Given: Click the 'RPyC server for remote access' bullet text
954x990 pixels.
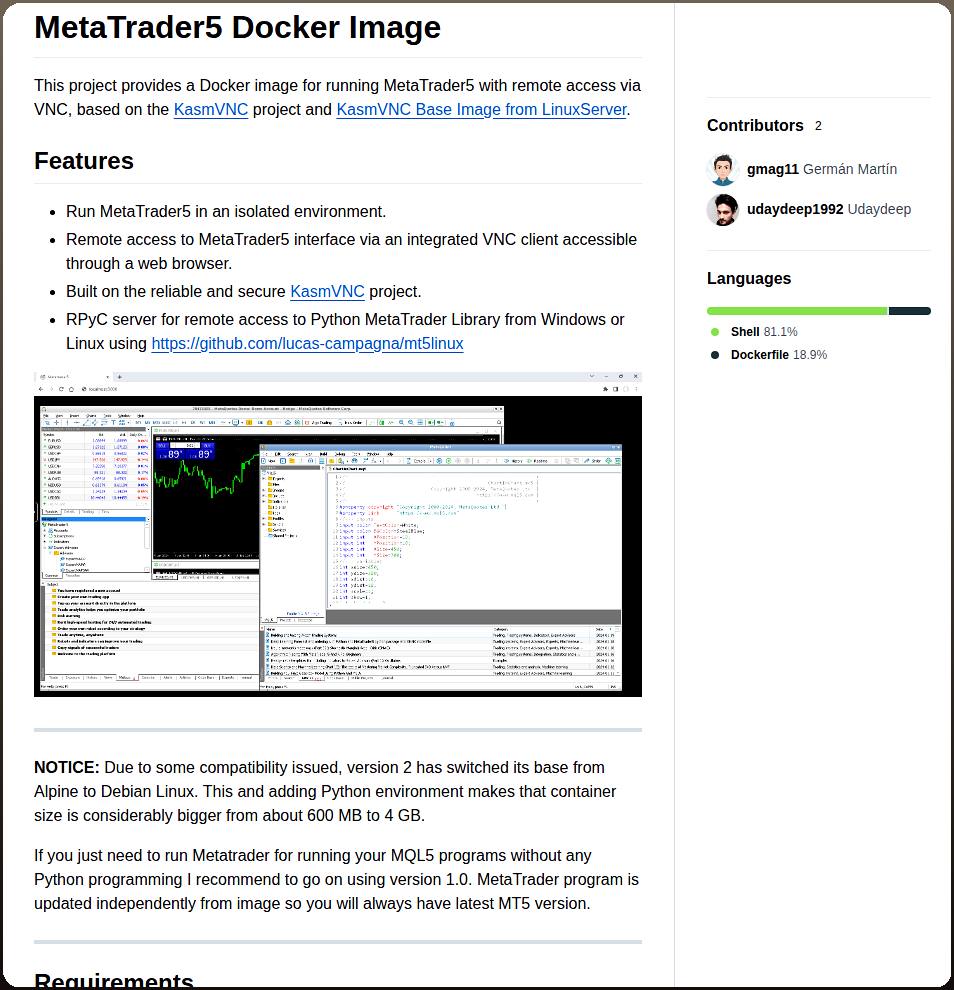Looking at the screenshot, I should pyautogui.click(x=345, y=331).
